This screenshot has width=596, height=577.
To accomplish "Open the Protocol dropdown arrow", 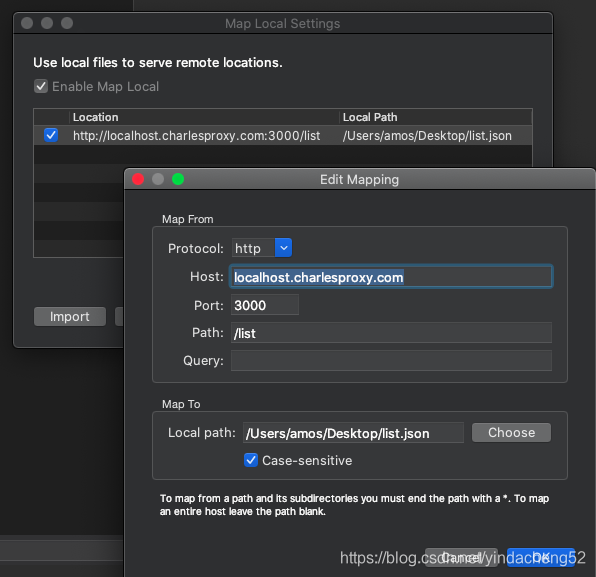I will pos(283,248).
